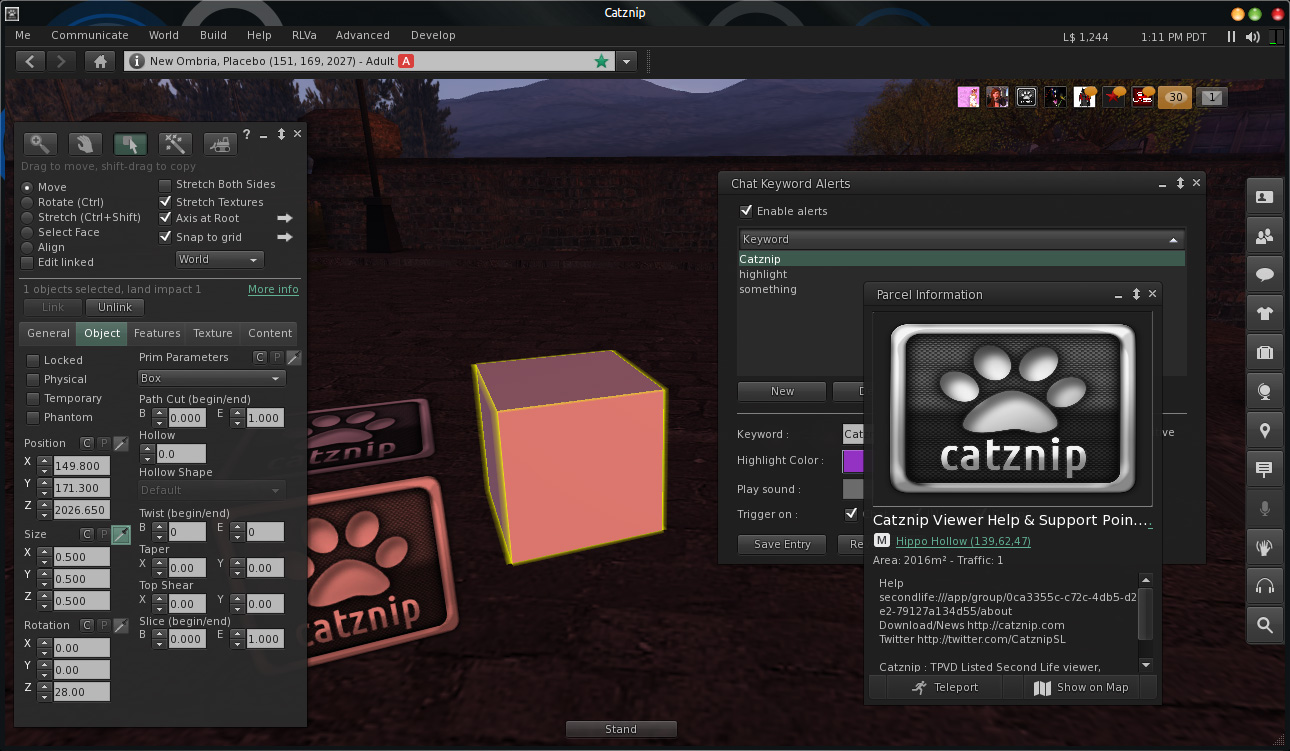This screenshot has height=751, width=1290.
Task: Select the Move (hand) tool in build panel
Action: coord(85,144)
